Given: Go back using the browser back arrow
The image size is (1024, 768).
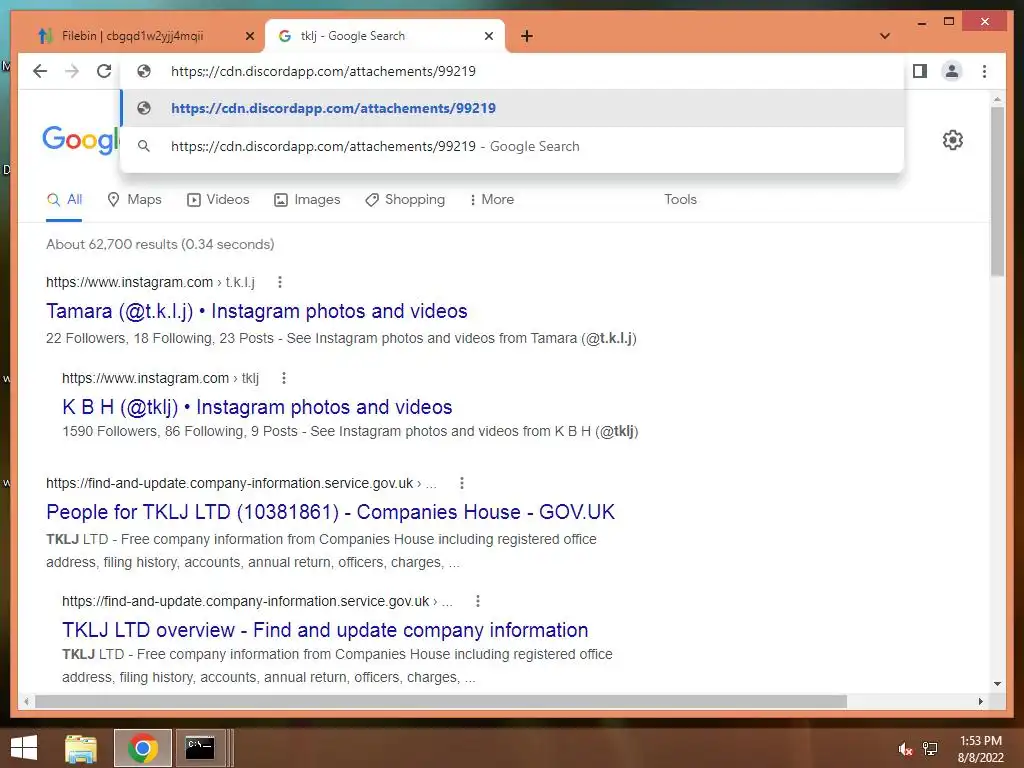Looking at the screenshot, I should [x=40, y=71].
